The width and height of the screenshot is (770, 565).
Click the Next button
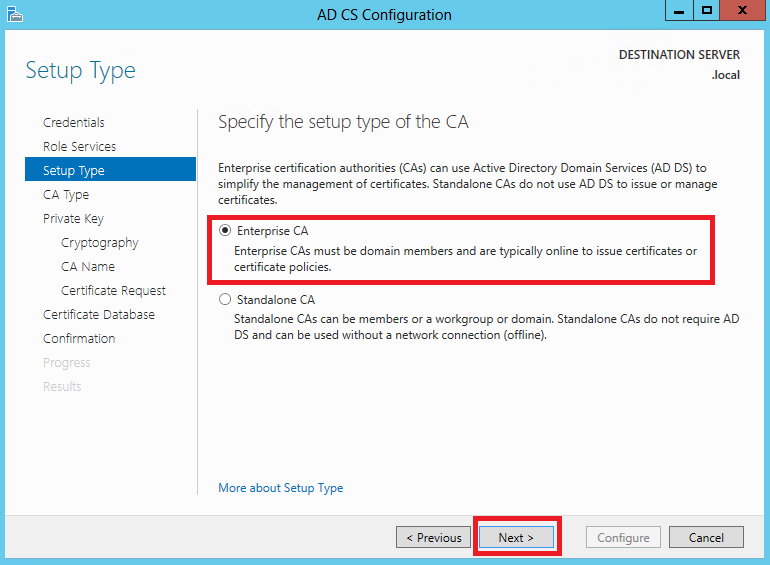click(516, 537)
